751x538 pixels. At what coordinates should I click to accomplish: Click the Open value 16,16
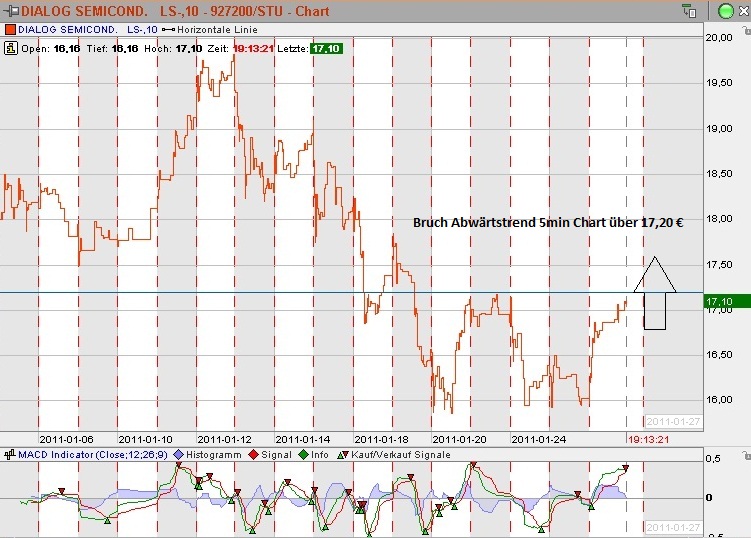[67, 49]
